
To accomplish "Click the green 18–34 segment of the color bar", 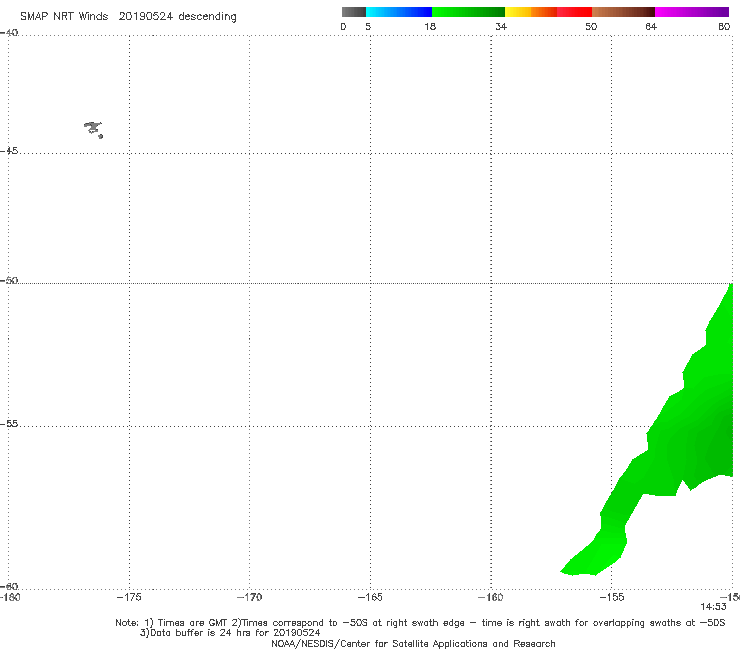I will coord(469,12).
